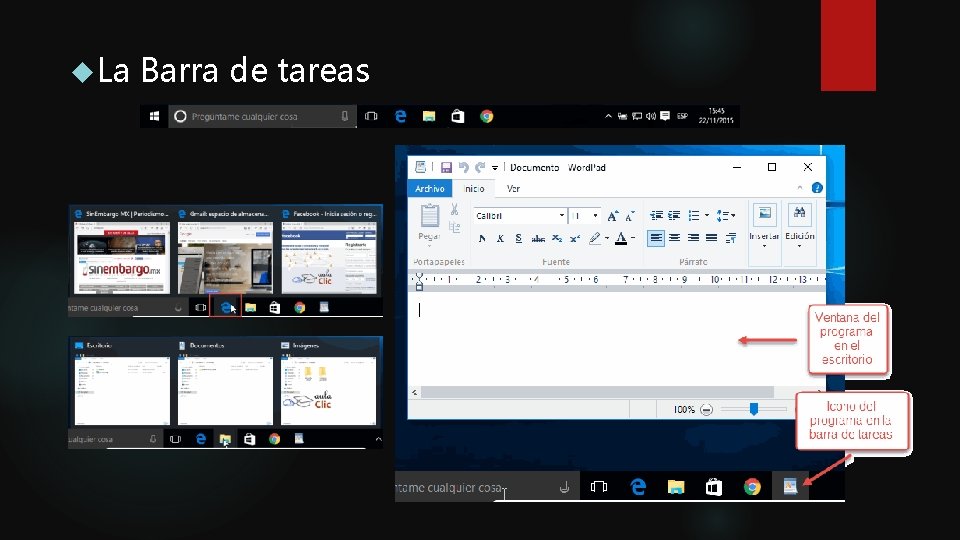
Task: Open the Store on the taskbar with the clock
Action: tap(457, 116)
